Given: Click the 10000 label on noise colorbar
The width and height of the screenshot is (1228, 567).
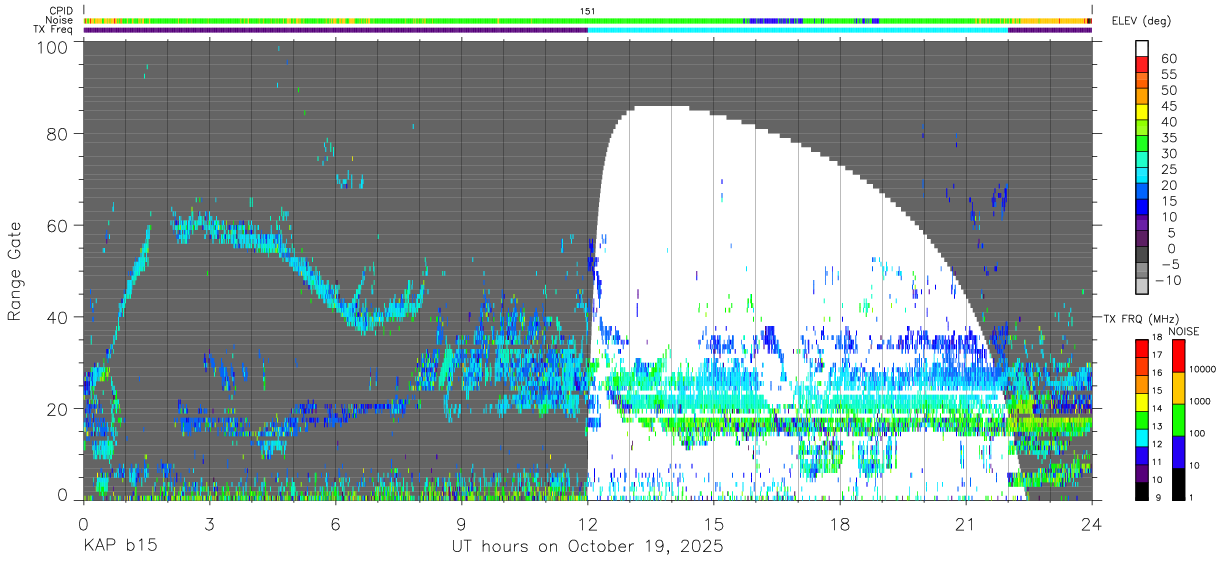Looking at the screenshot, I should (x=1205, y=369).
